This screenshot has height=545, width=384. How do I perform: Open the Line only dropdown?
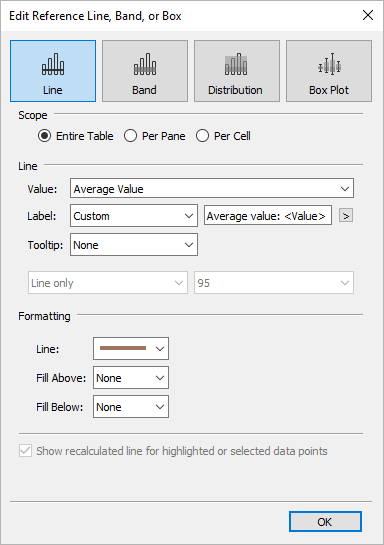pos(108,283)
